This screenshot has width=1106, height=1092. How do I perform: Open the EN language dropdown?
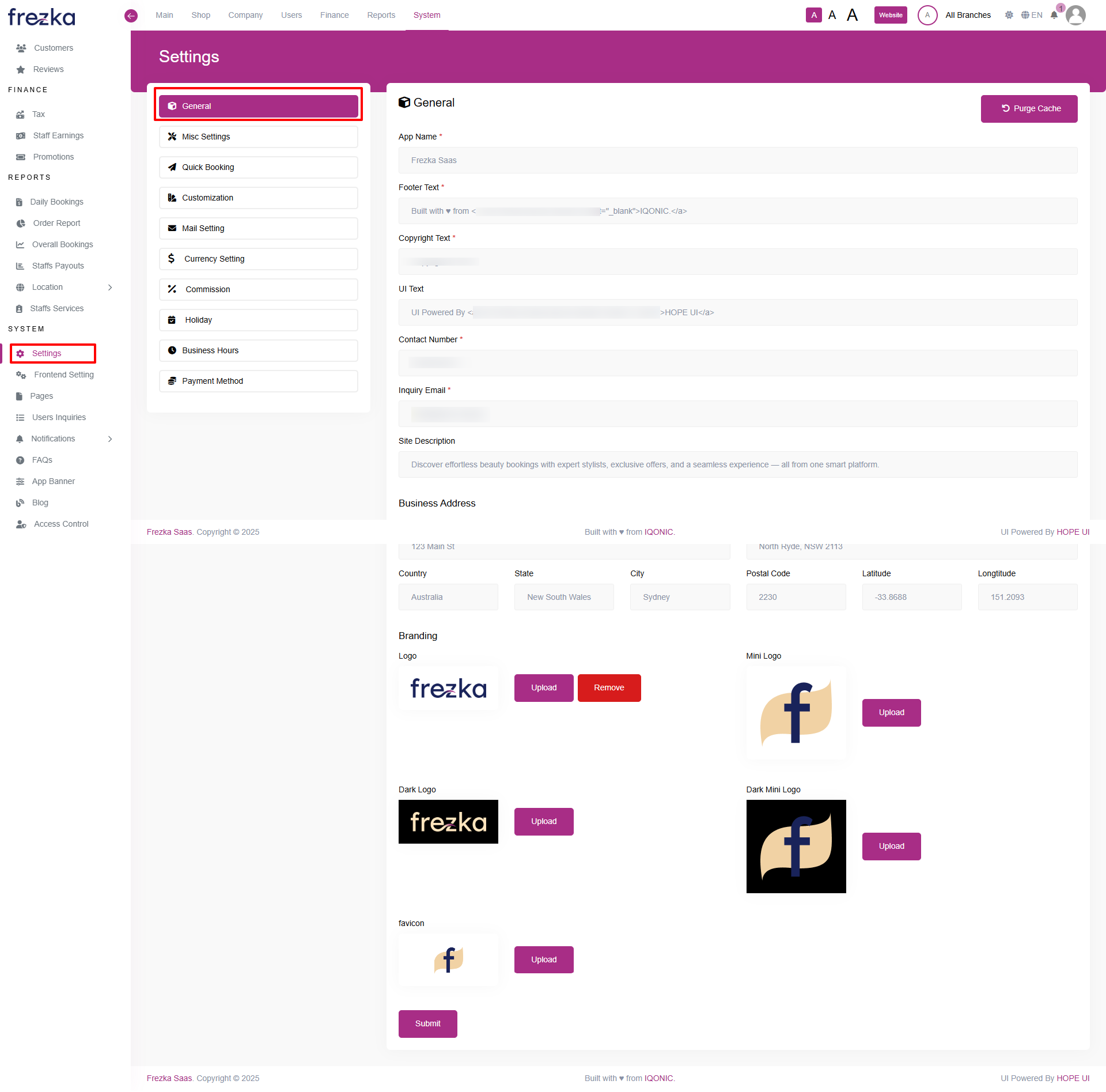1032,15
